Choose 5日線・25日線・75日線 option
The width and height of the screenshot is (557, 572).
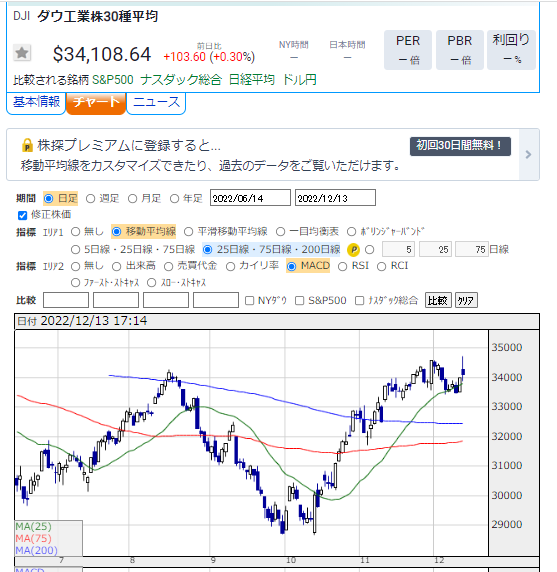click(76, 250)
